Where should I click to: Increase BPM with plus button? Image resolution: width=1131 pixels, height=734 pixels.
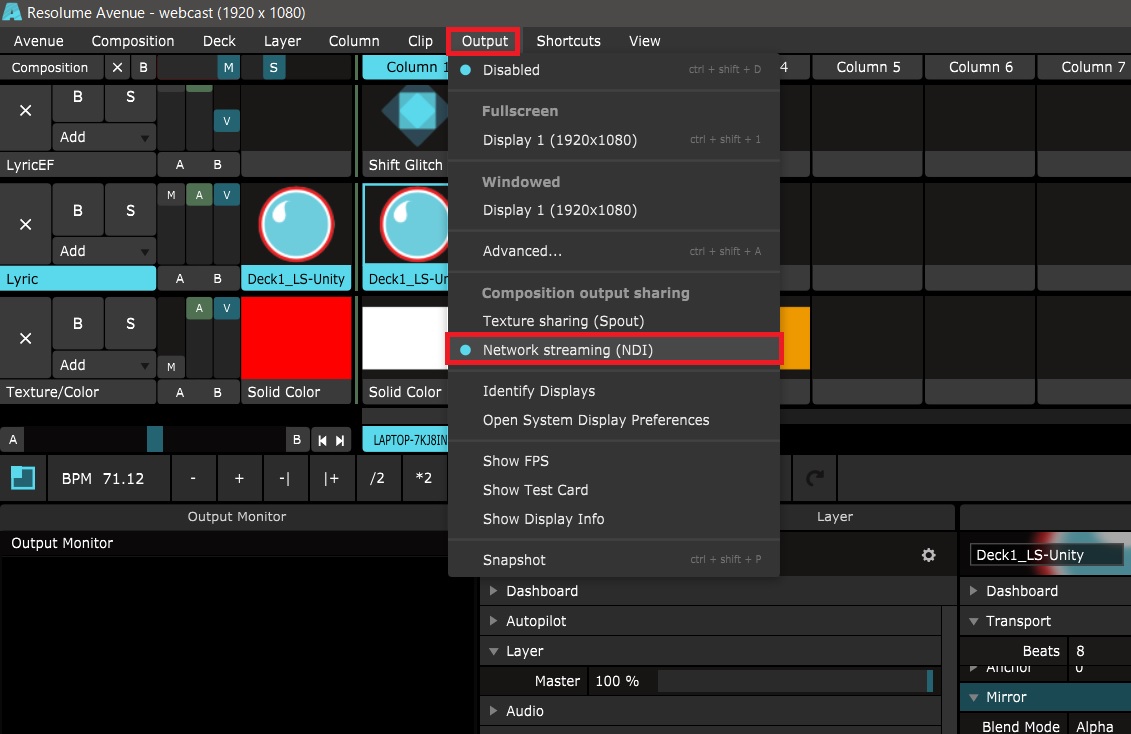[x=239, y=478]
